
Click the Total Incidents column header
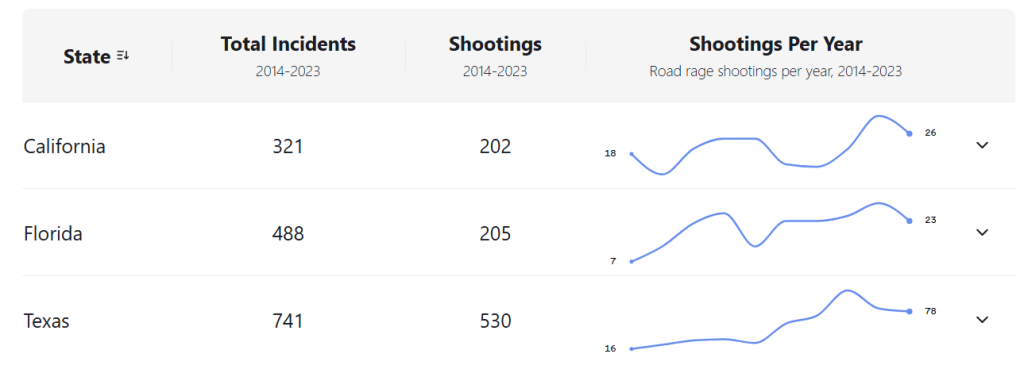point(288,44)
